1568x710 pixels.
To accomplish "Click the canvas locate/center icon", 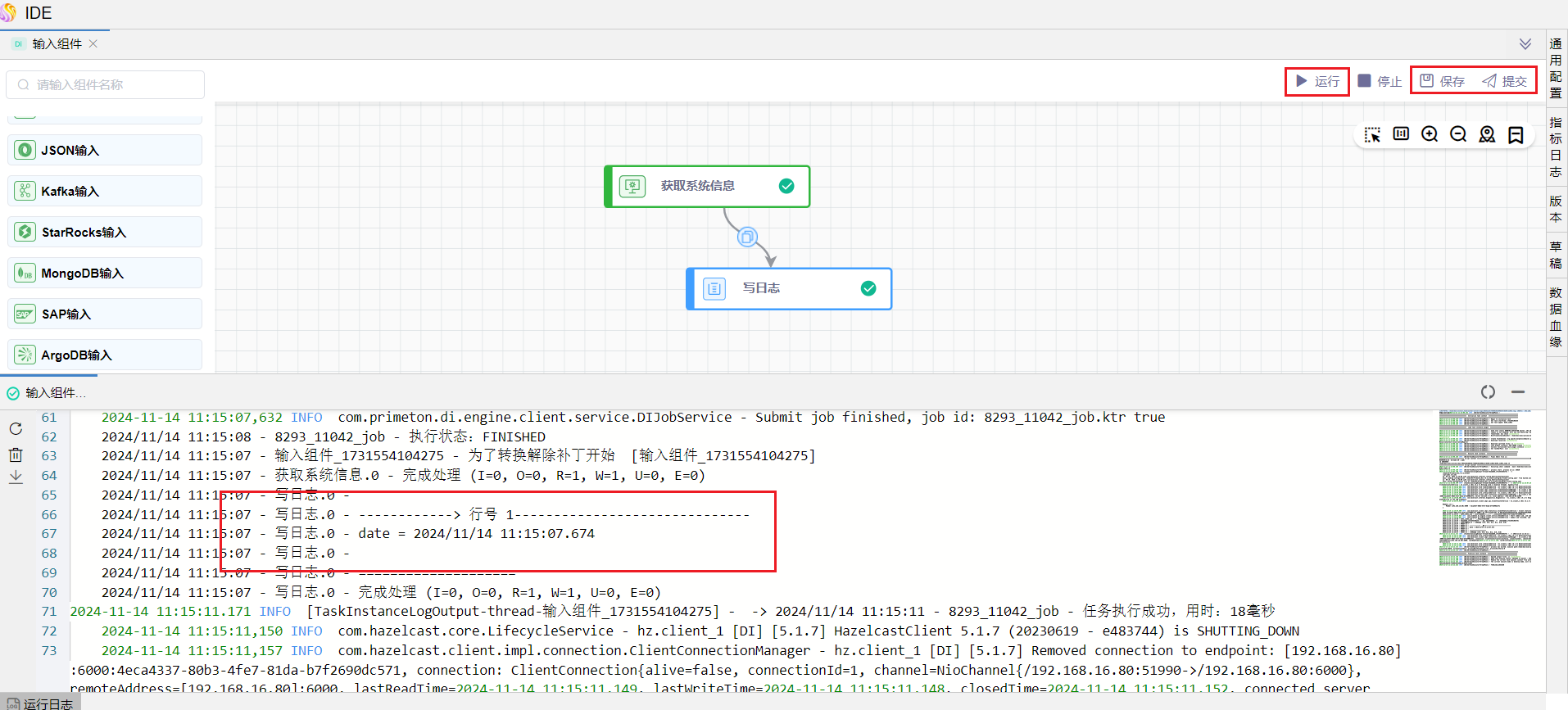I will click(x=1487, y=134).
